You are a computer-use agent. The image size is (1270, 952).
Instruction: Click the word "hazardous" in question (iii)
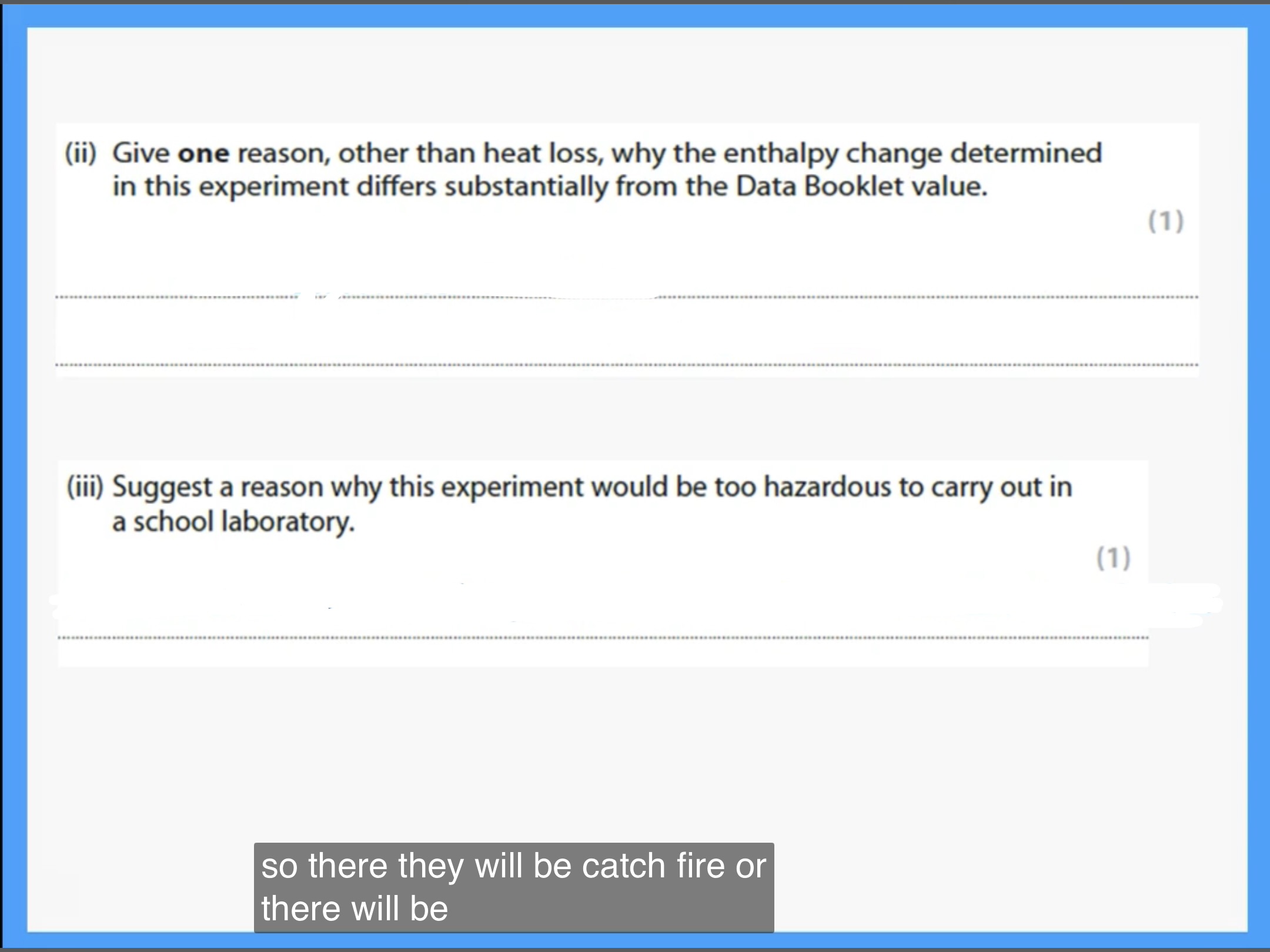[827, 487]
